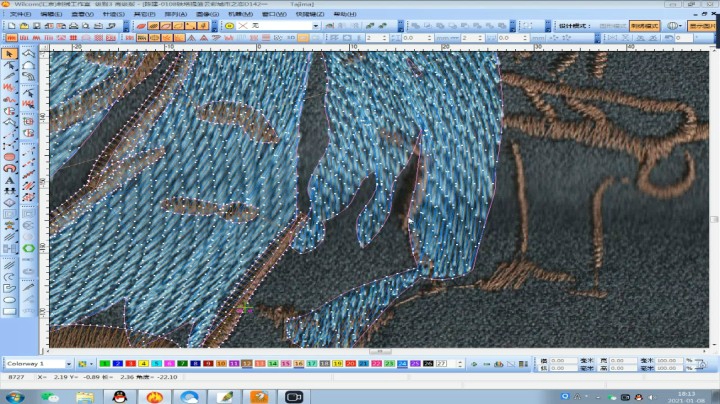This screenshot has height=404, width=720.
Task: Select the rectangle tool at toolbox bottom
Action: coord(9,311)
